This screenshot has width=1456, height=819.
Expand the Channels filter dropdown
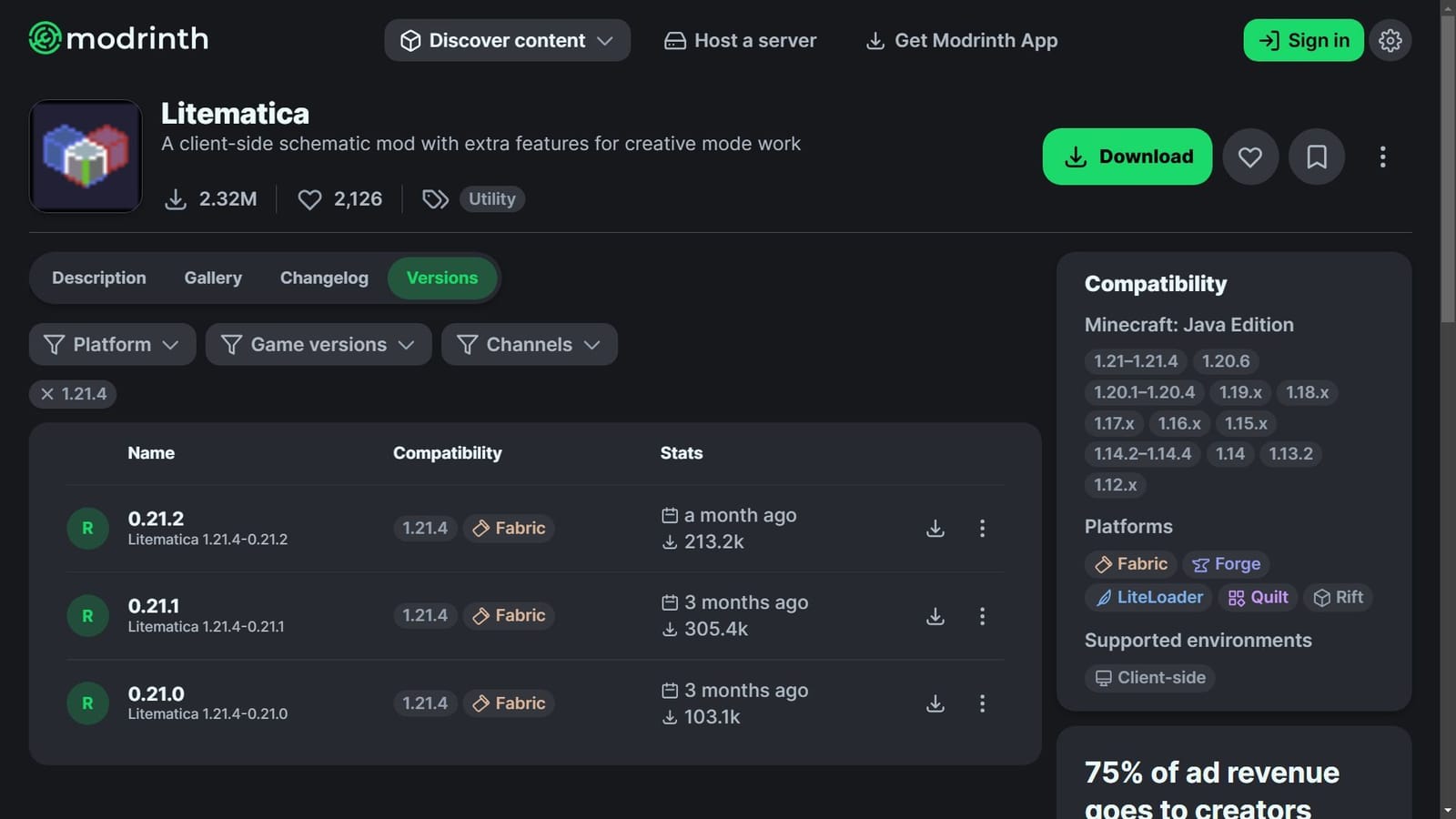pos(529,345)
